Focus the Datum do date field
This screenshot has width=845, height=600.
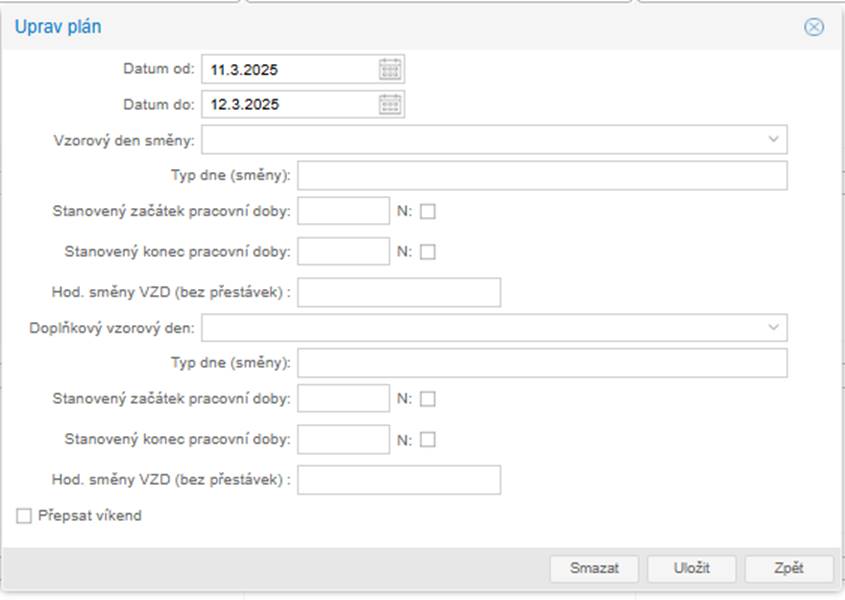pyautogui.click(x=288, y=104)
